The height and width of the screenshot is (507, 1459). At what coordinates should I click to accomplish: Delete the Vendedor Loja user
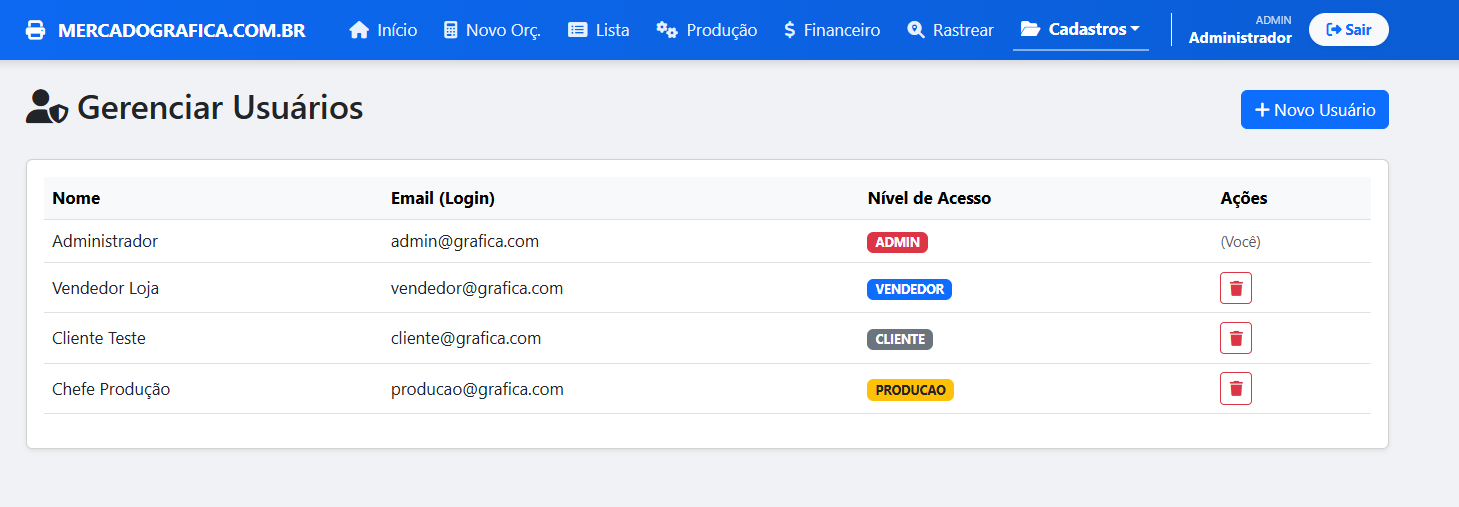coord(1235,288)
